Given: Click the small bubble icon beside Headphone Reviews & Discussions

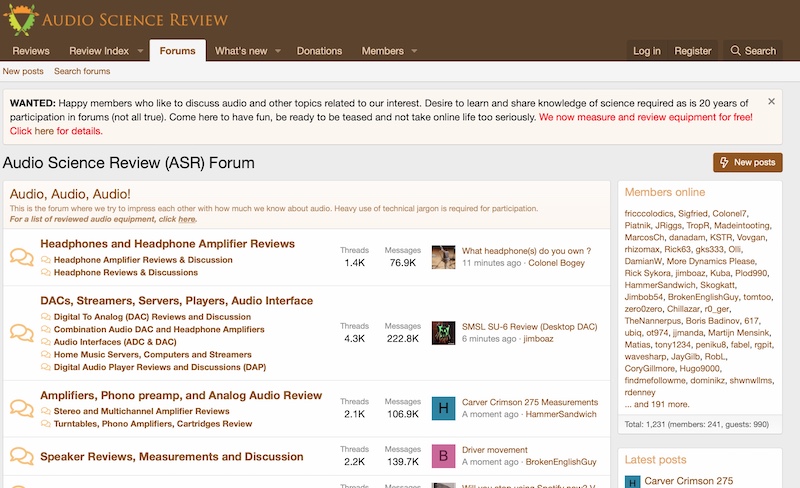Looking at the screenshot, I should [x=45, y=273].
